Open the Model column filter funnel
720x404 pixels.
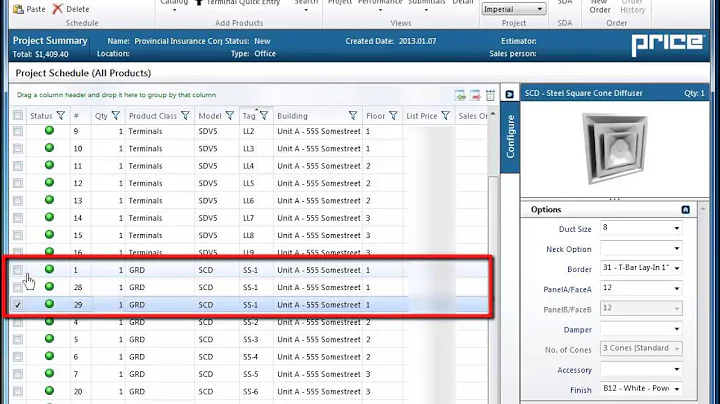230,116
